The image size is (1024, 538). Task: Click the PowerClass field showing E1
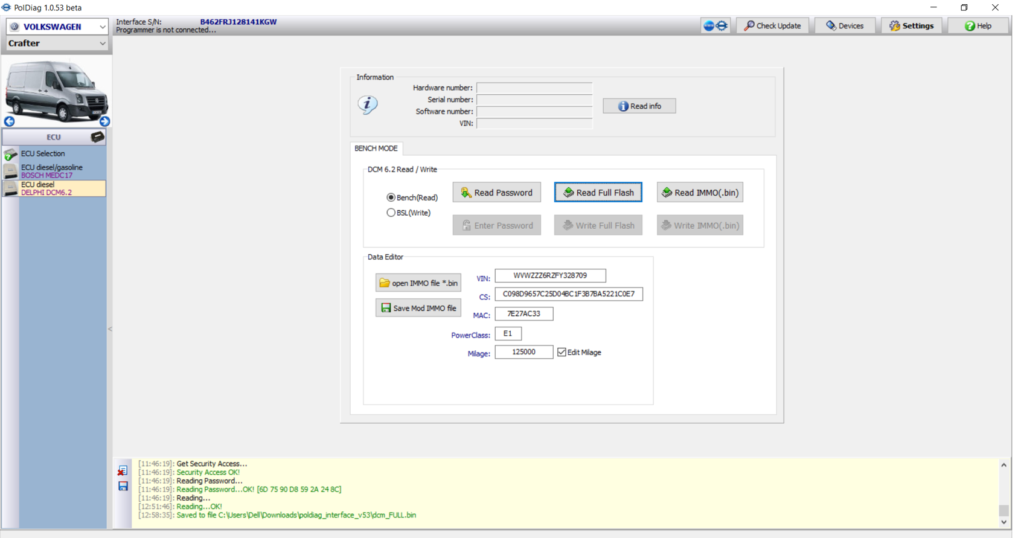508,334
